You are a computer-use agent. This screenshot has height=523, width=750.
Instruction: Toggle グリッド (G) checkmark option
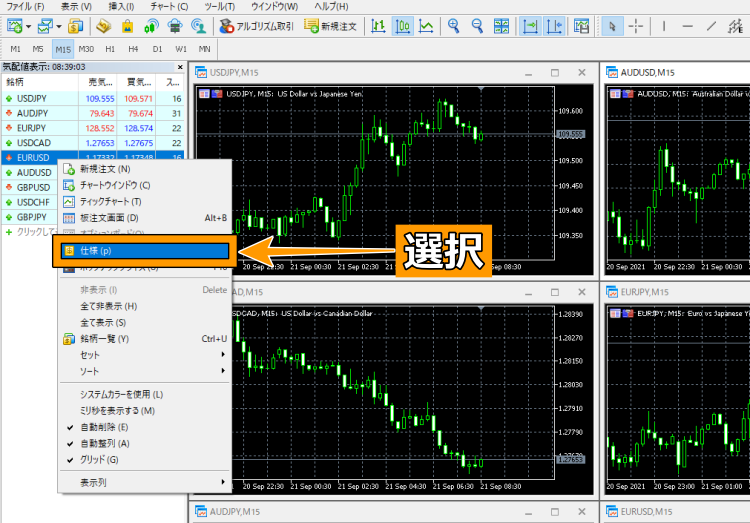pyautogui.click(x=99, y=459)
